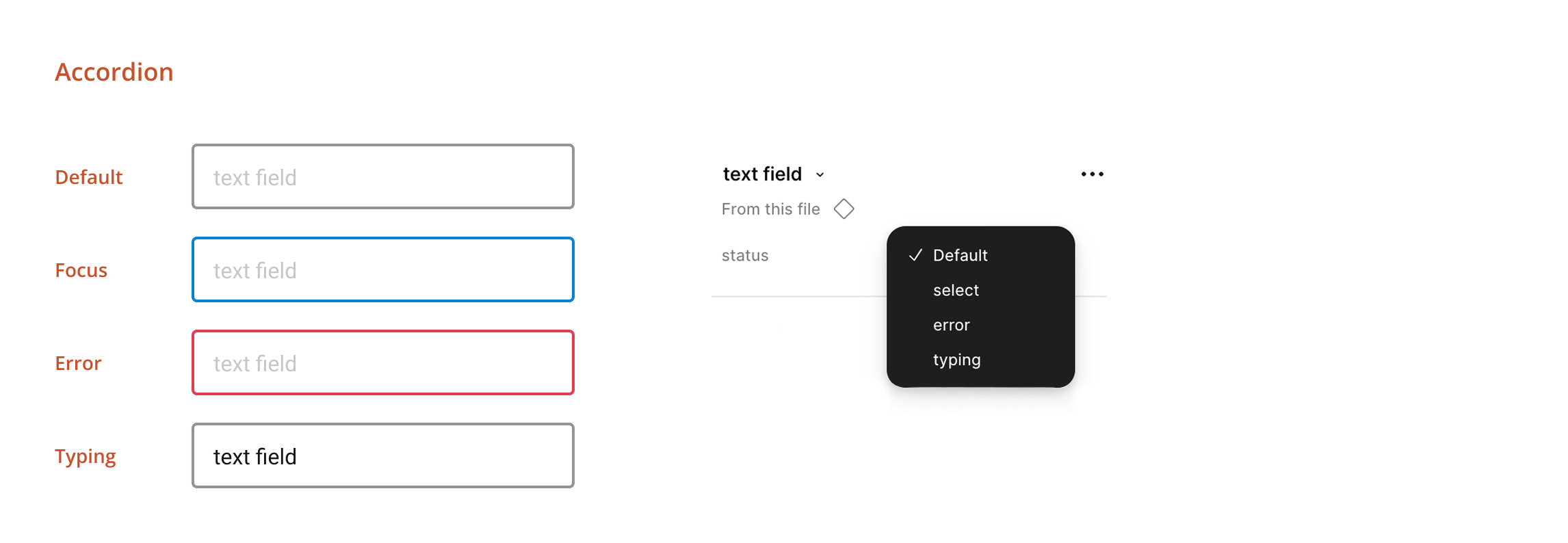Screen dimensions: 1568x543
Task: Choose error from the status menu
Action: pos(951,325)
